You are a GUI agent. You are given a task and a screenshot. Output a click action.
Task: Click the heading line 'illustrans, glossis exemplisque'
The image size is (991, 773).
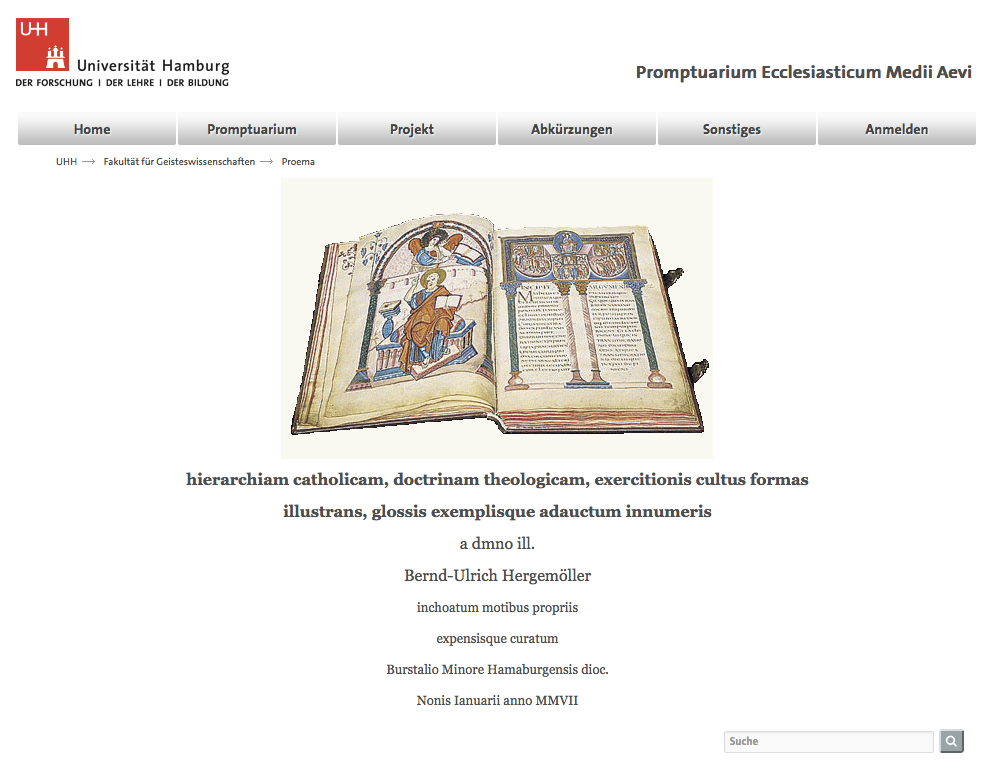click(497, 511)
